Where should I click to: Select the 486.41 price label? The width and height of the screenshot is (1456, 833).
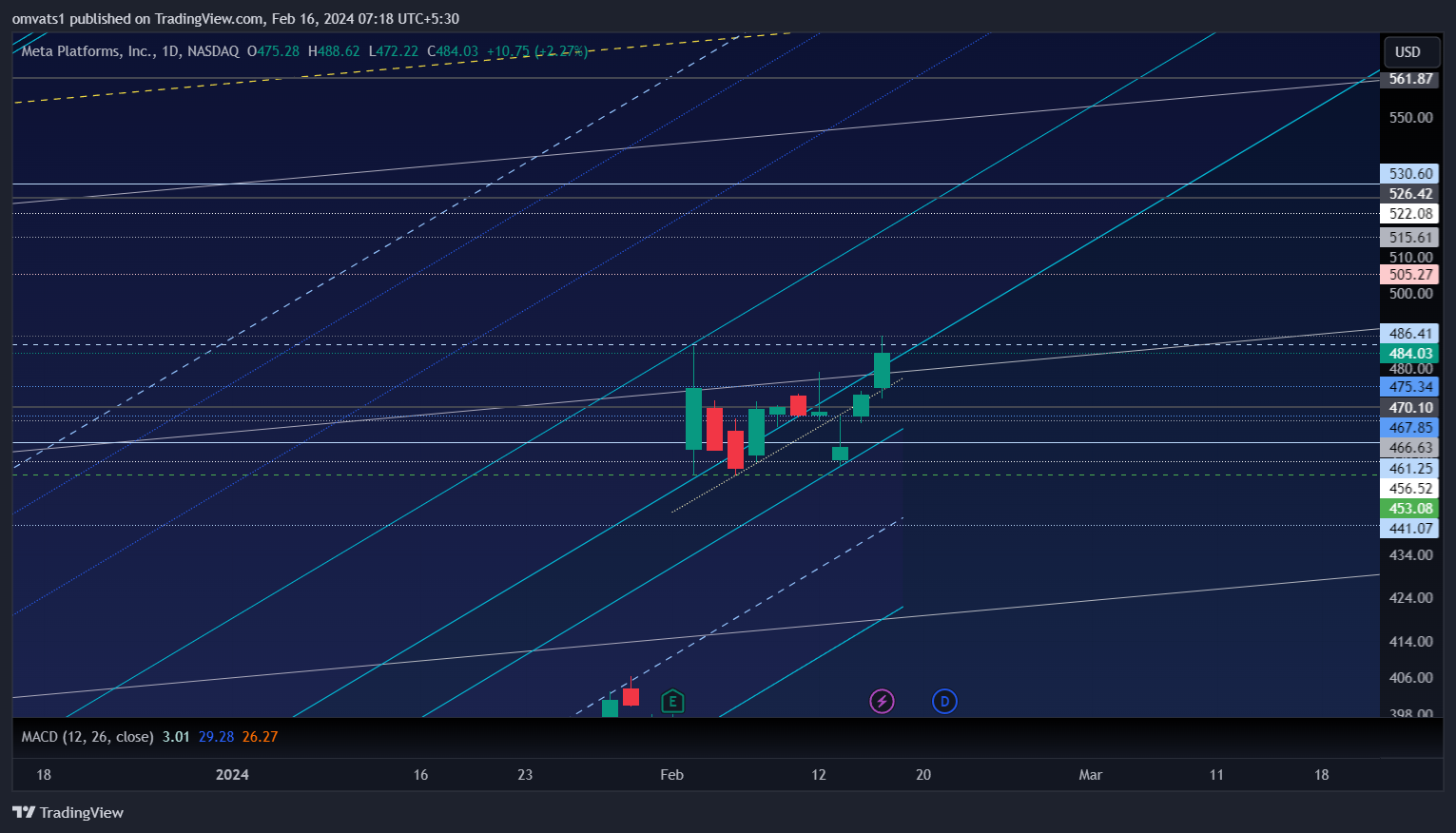tap(1409, 334)
